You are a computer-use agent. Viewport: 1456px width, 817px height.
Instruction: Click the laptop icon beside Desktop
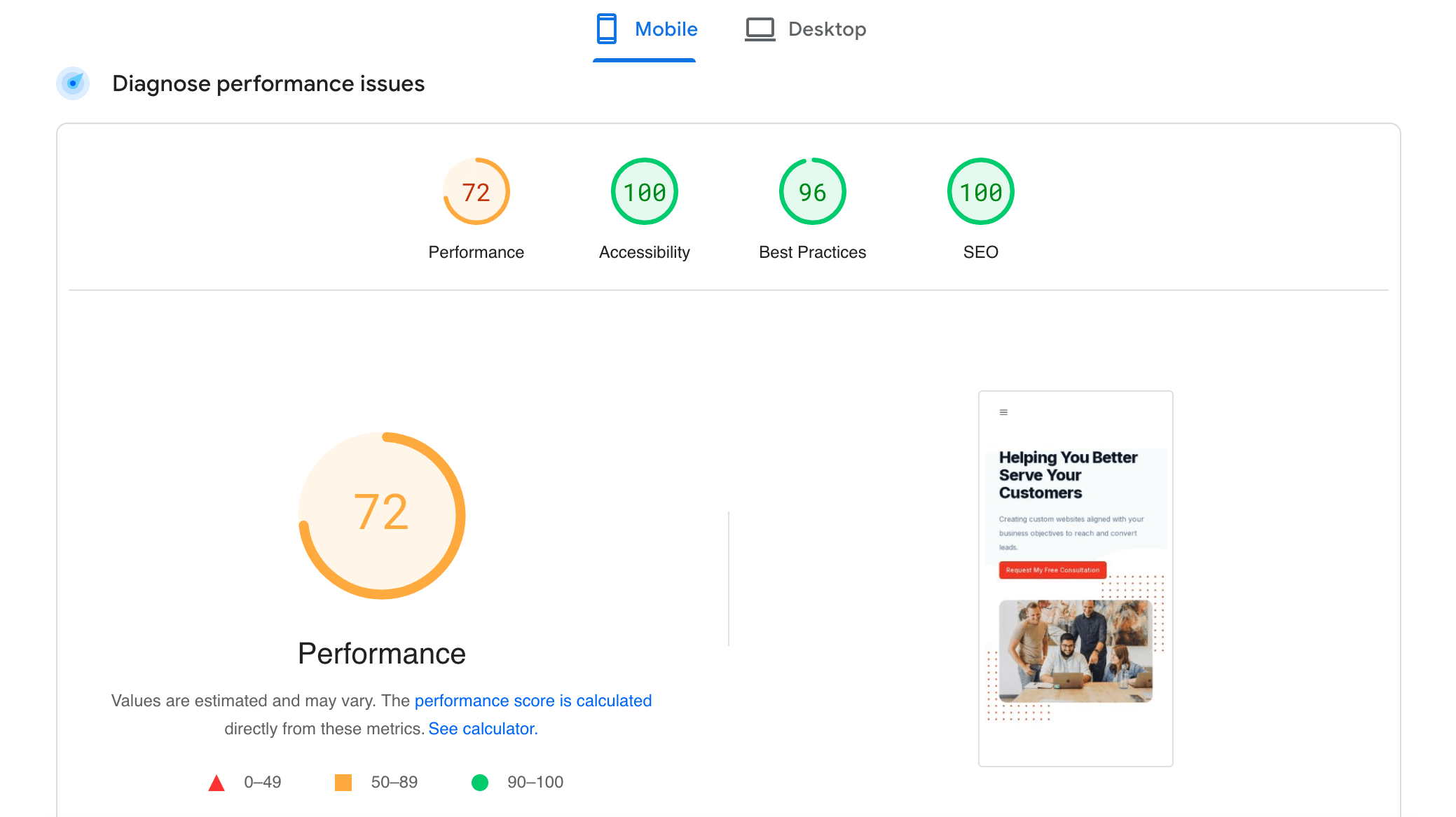tap(760, 29)
